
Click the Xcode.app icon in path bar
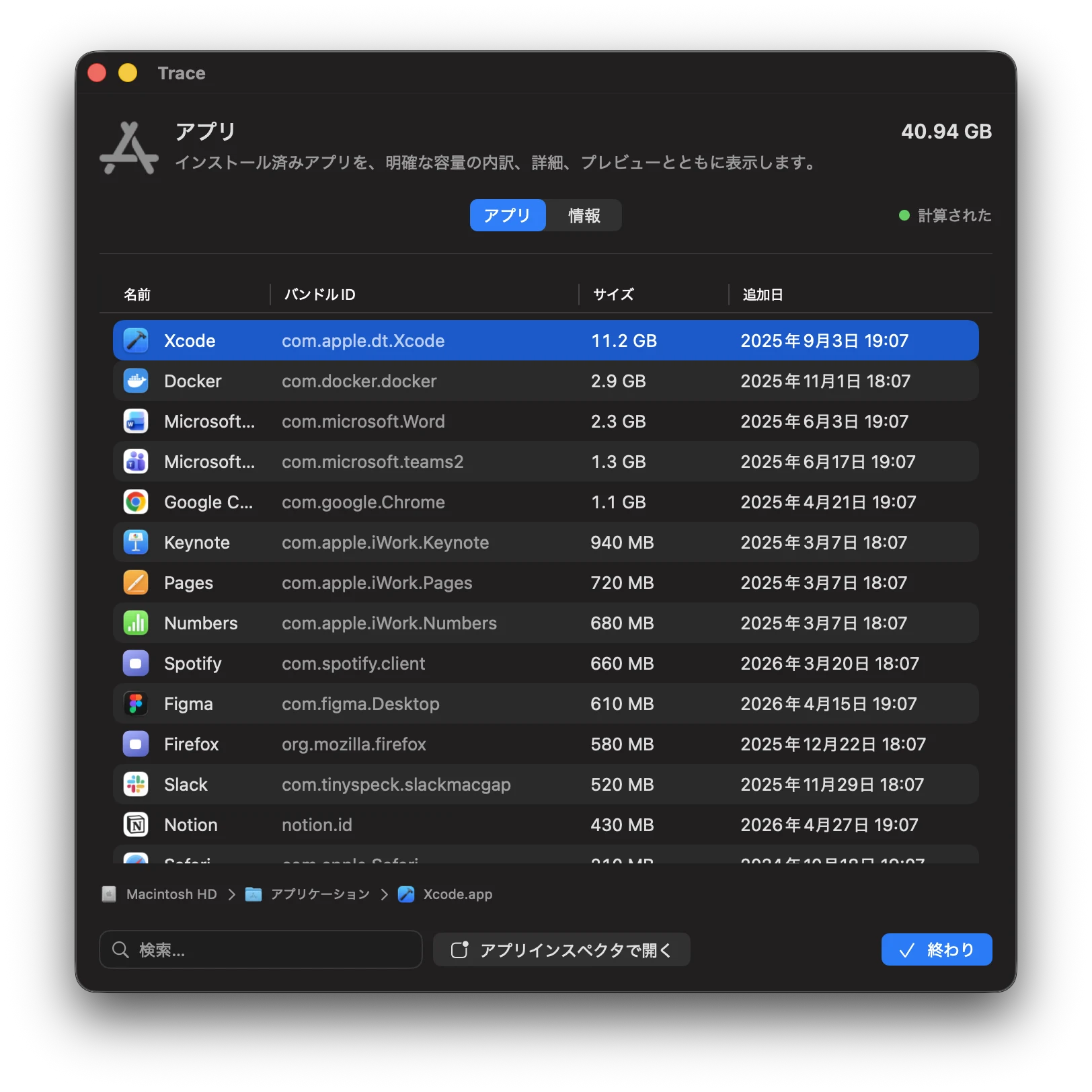(406, 894)
